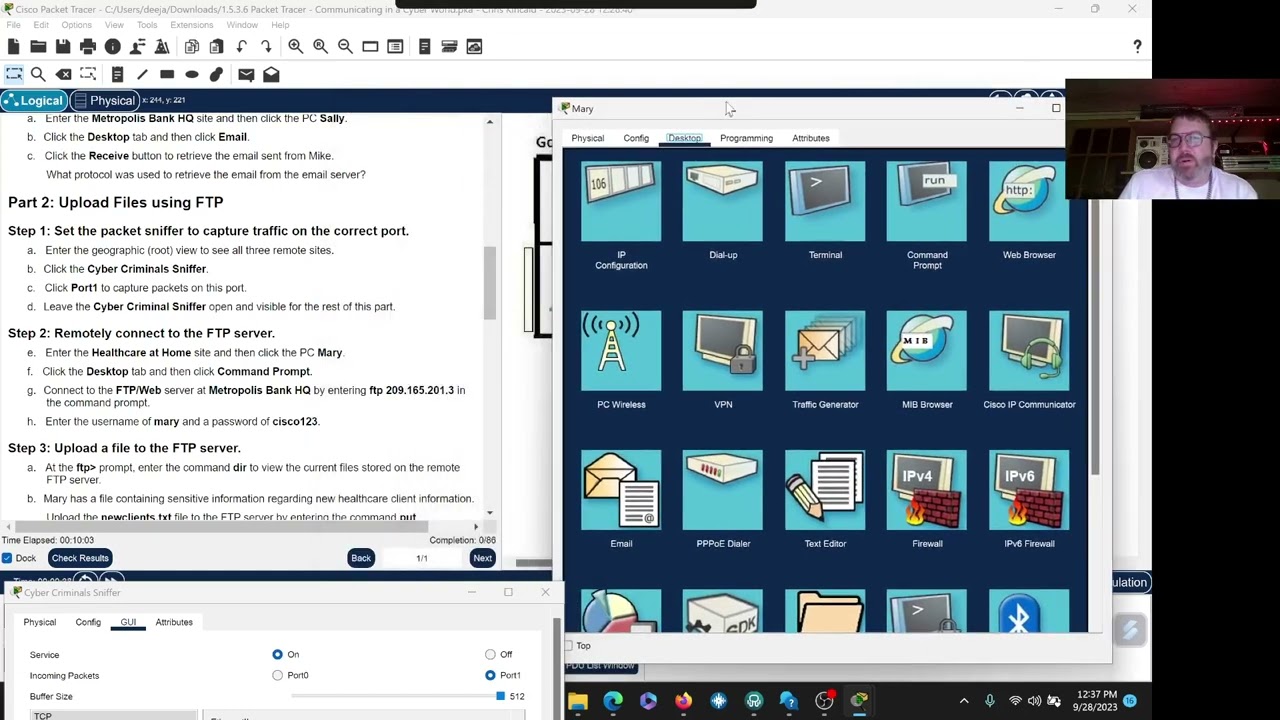
Task: Toggle the Top checkbox in Mary window
Action: click(569, 646)
